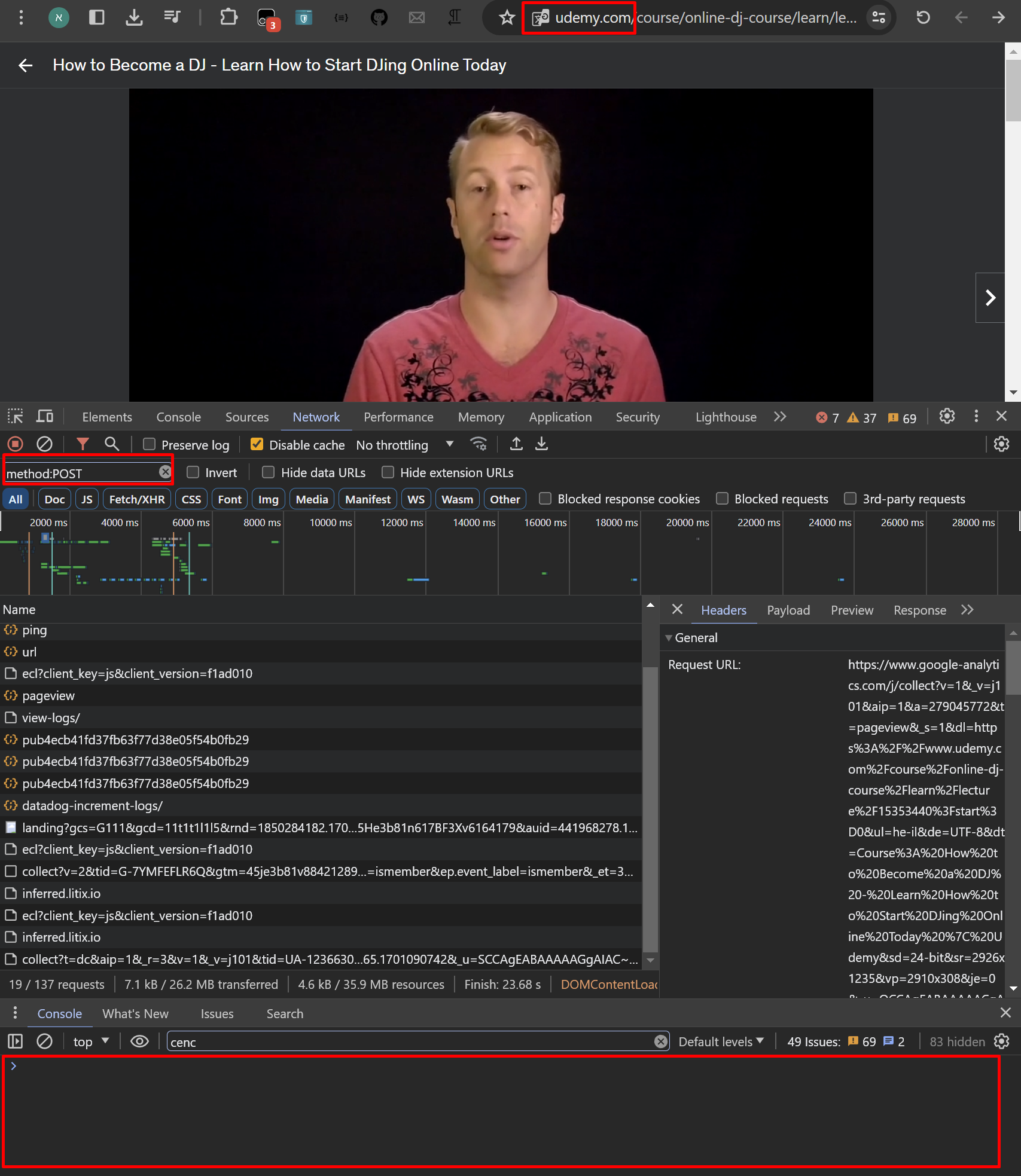The image size is (1021, 1176).
Task: Check the Hide data URLs option
Action: 269,473
